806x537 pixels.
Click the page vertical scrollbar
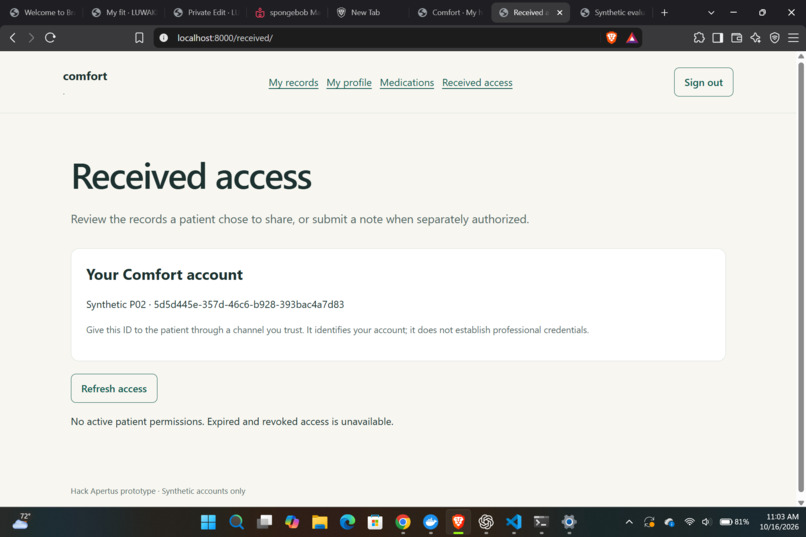coord(800,277)
